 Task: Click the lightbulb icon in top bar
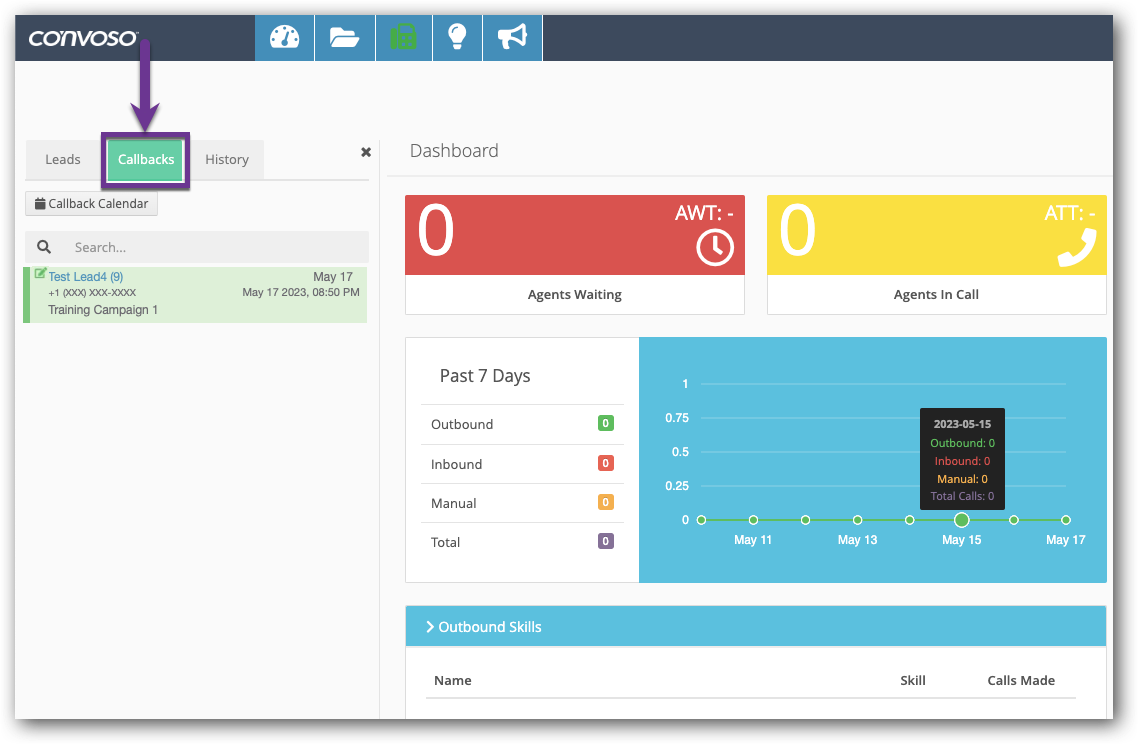(457, 37)
